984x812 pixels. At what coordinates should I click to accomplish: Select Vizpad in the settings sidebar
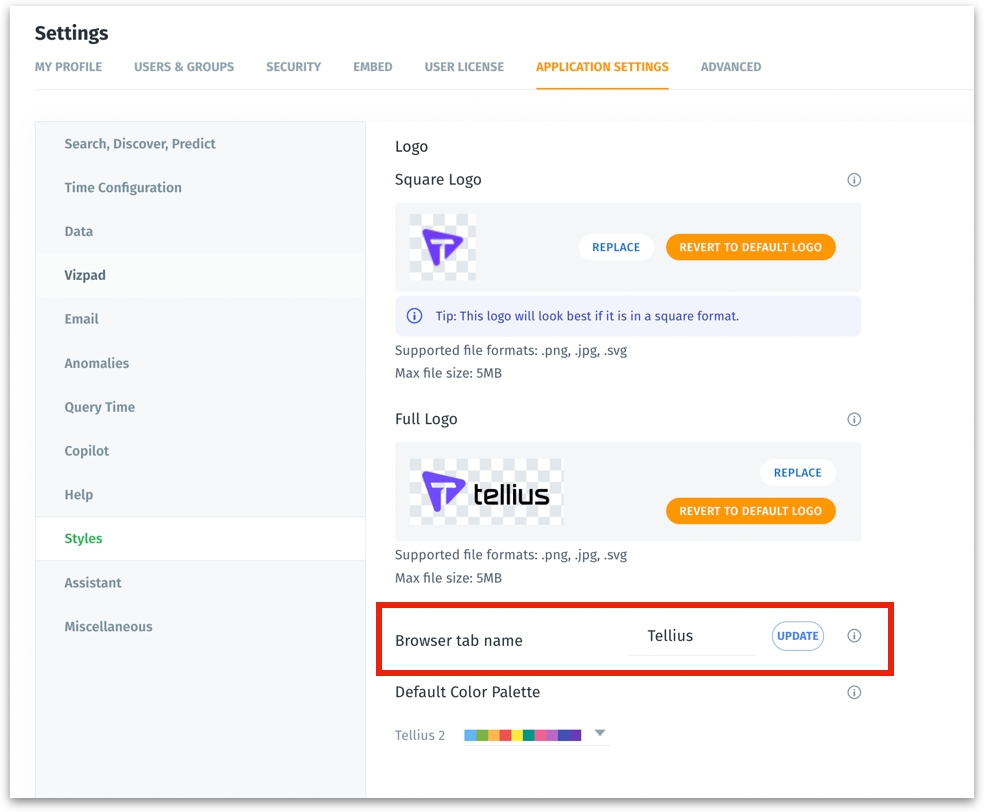coord(85,275)
